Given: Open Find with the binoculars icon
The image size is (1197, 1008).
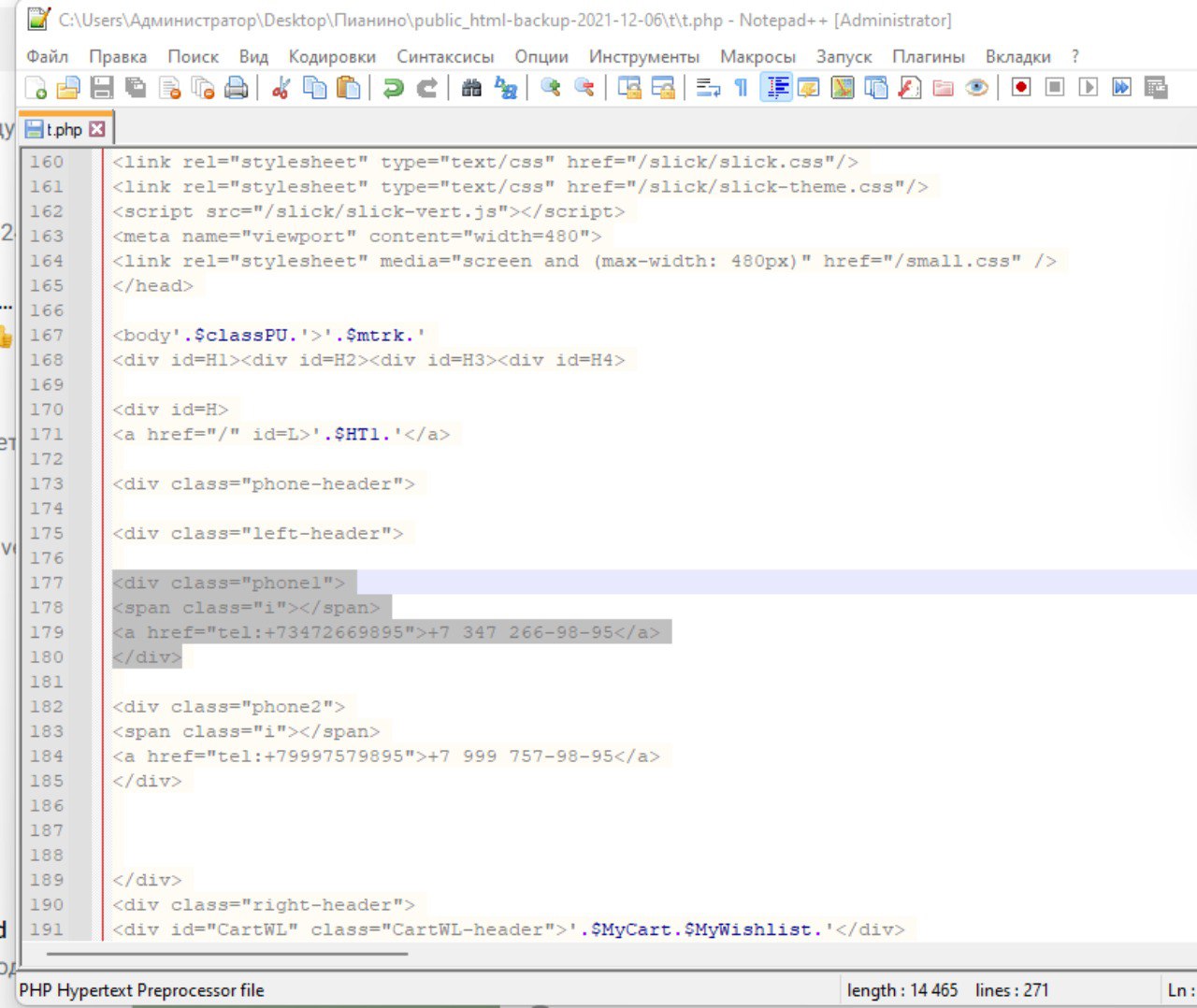Looking at the screenshot, I should pos(471,88).
